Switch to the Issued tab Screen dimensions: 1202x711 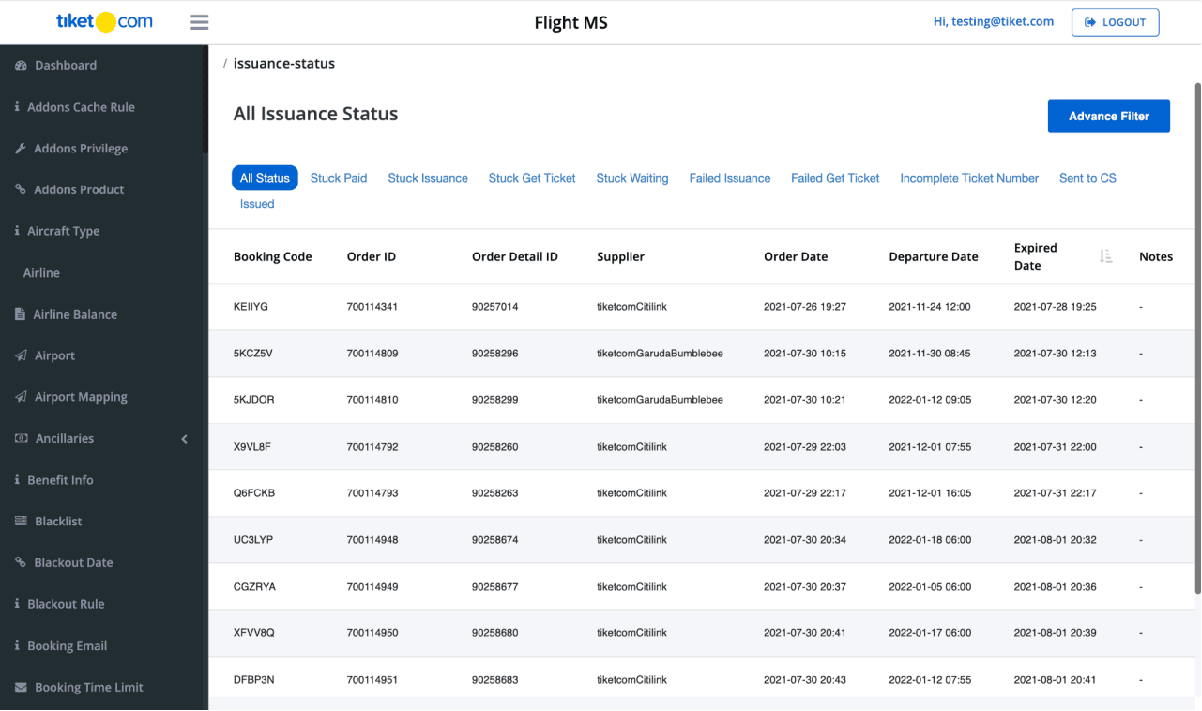257,203
